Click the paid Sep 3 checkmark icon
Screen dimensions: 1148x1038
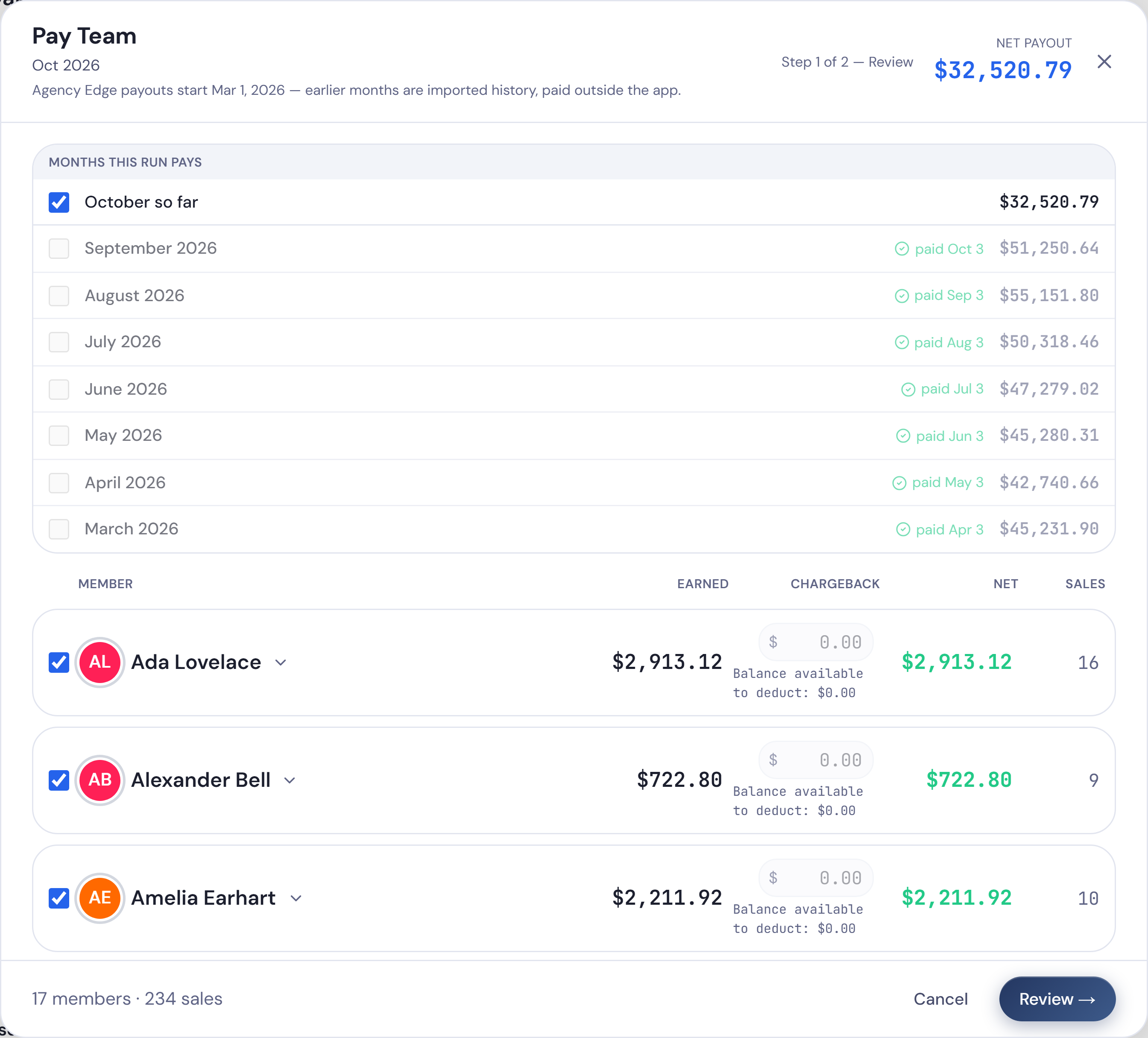(x=902, y=296)
